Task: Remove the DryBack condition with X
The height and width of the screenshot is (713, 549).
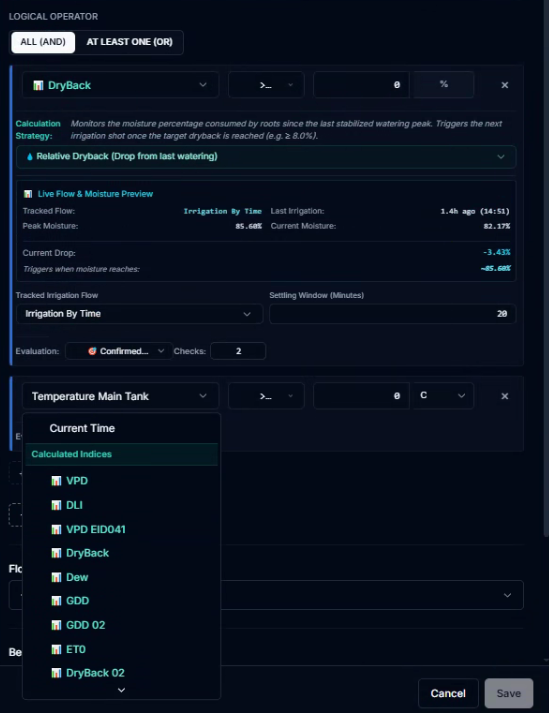Action: point(504,85)
